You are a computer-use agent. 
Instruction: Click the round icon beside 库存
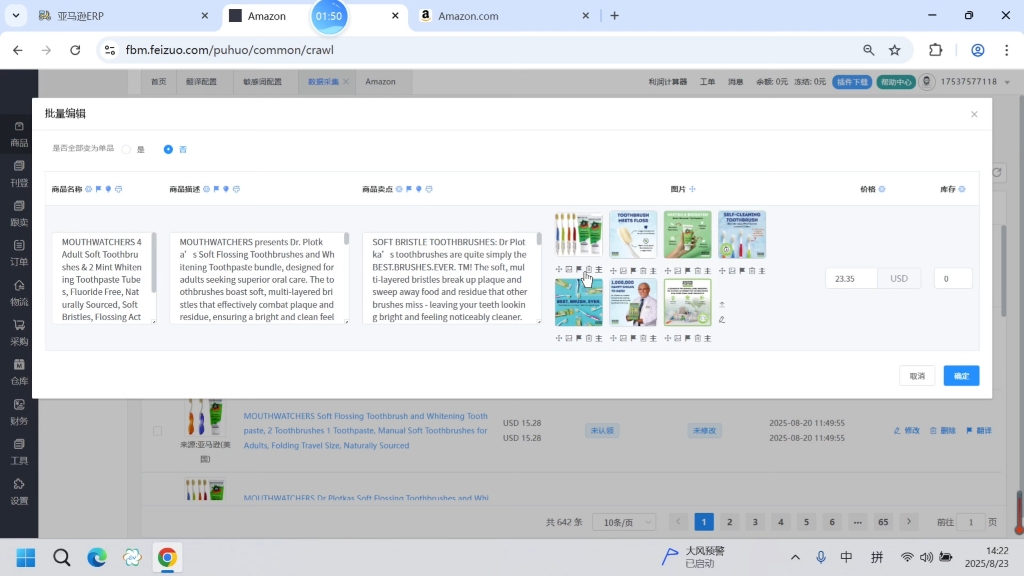pyautogui.click(x=962, y=189)
